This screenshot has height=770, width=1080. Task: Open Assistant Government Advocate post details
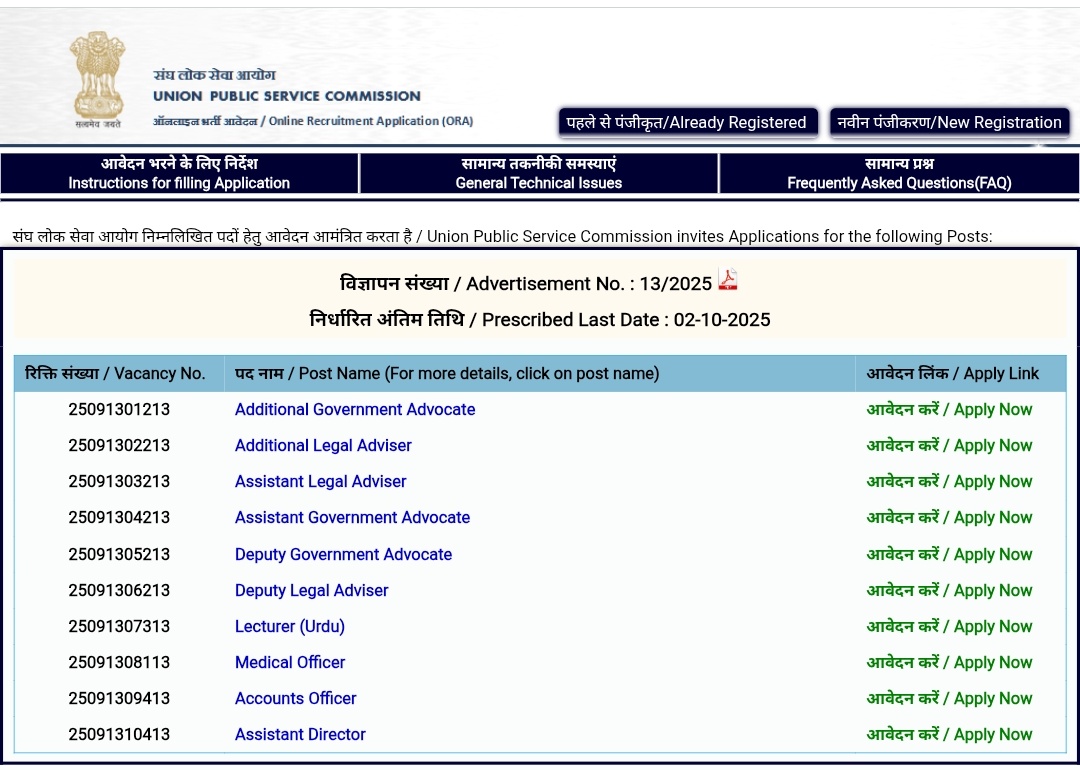point(352,517)
